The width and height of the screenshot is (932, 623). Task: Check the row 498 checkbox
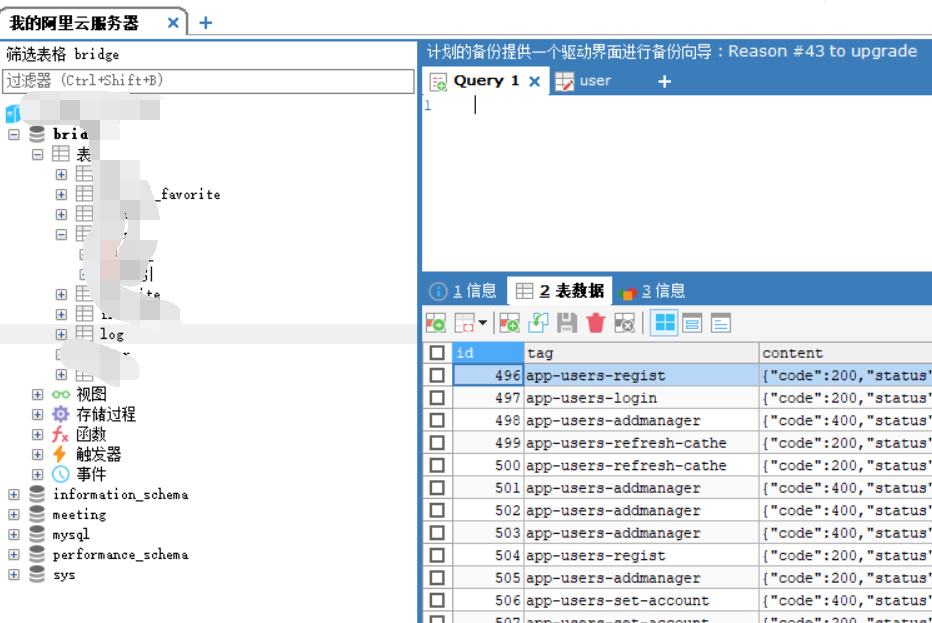pyautogui.click(x=437, y=420)
